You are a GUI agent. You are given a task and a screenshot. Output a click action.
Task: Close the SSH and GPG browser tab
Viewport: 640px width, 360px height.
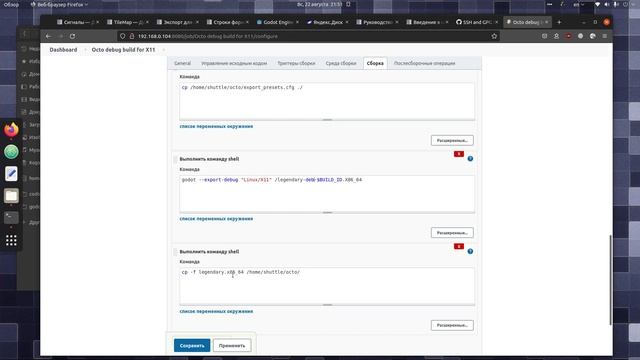(496, 22)
